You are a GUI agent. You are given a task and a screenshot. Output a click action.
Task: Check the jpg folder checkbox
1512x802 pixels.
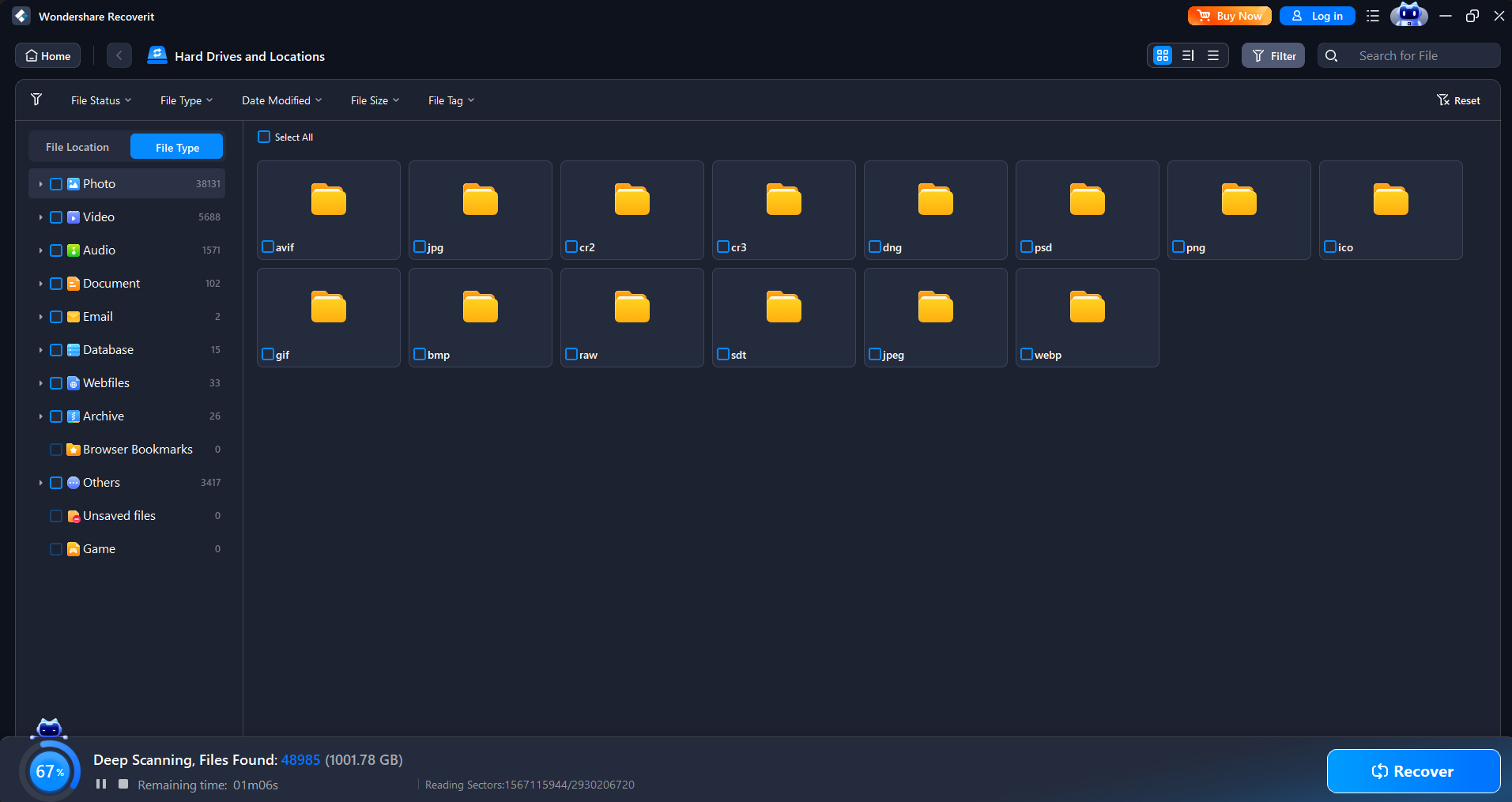click(x=419, y=247)
